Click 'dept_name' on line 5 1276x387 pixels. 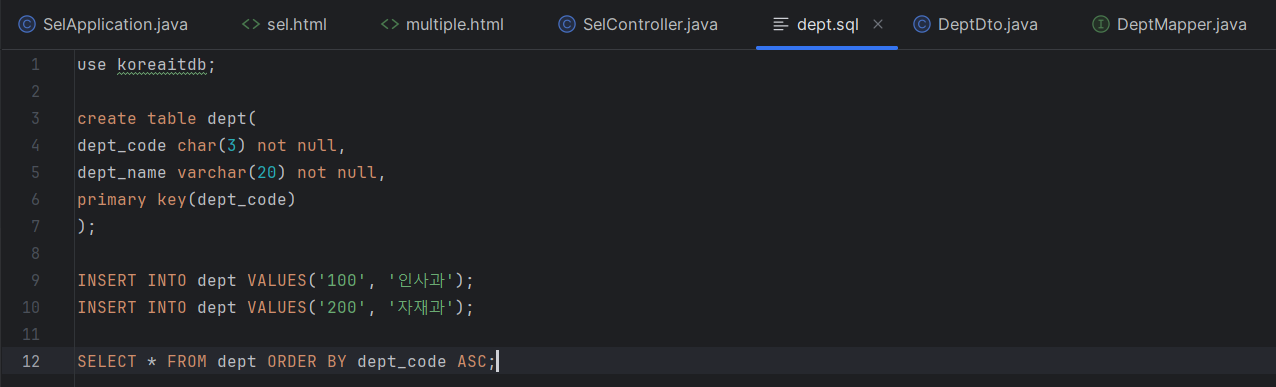pyautogui.click(x=122, y=172)
